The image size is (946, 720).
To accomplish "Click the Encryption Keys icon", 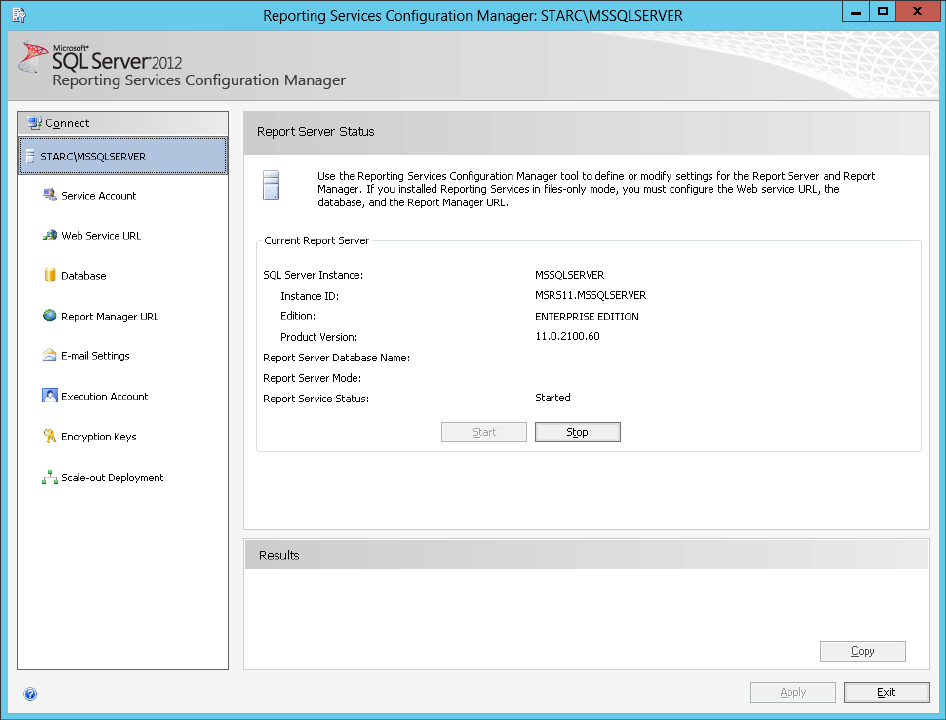I will tap(49, 436).
